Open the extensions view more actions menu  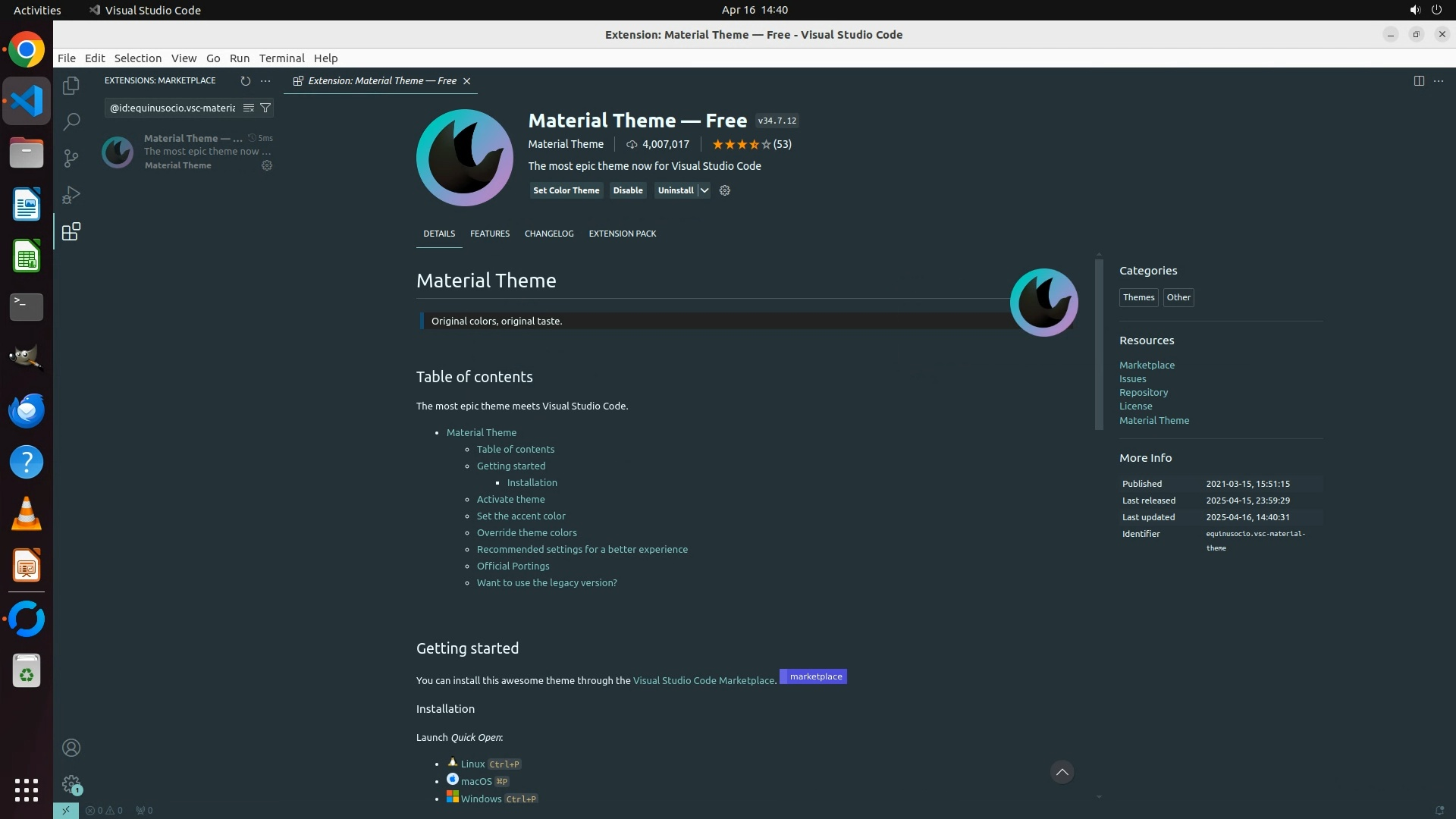(265, 80)
